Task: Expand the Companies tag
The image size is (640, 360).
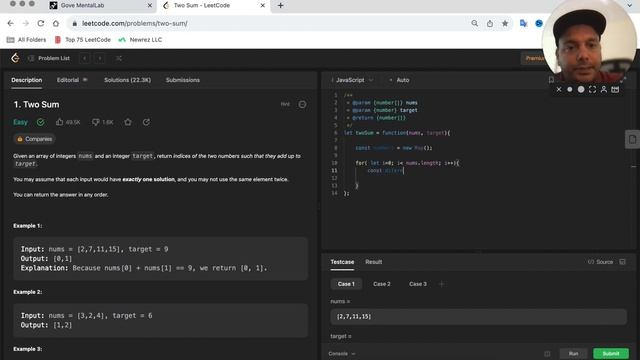Action: (34, 139)
